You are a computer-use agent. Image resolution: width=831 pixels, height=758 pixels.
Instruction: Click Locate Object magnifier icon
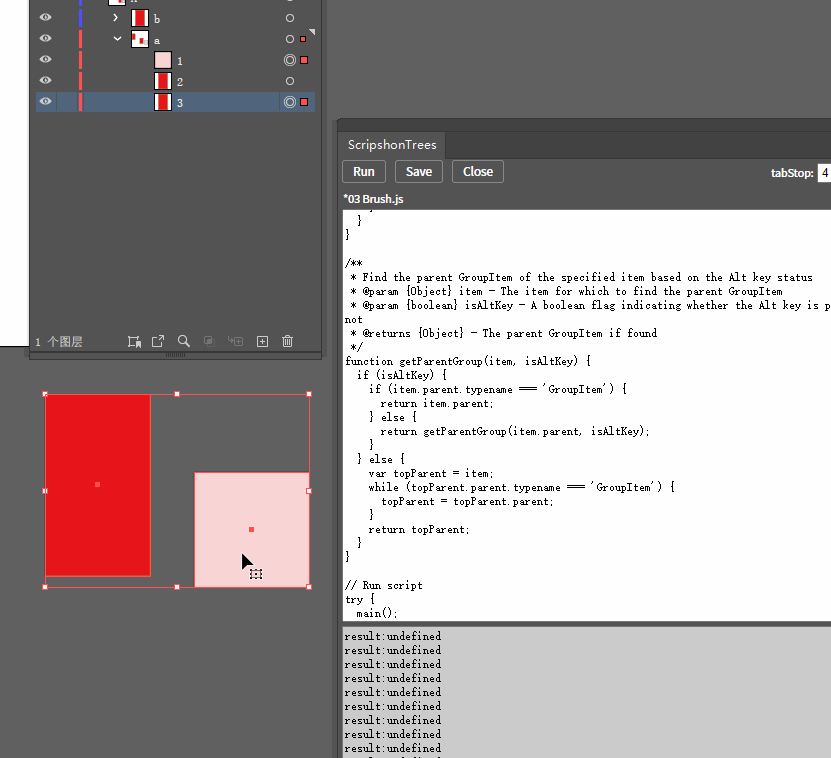[x=183, y=341]
